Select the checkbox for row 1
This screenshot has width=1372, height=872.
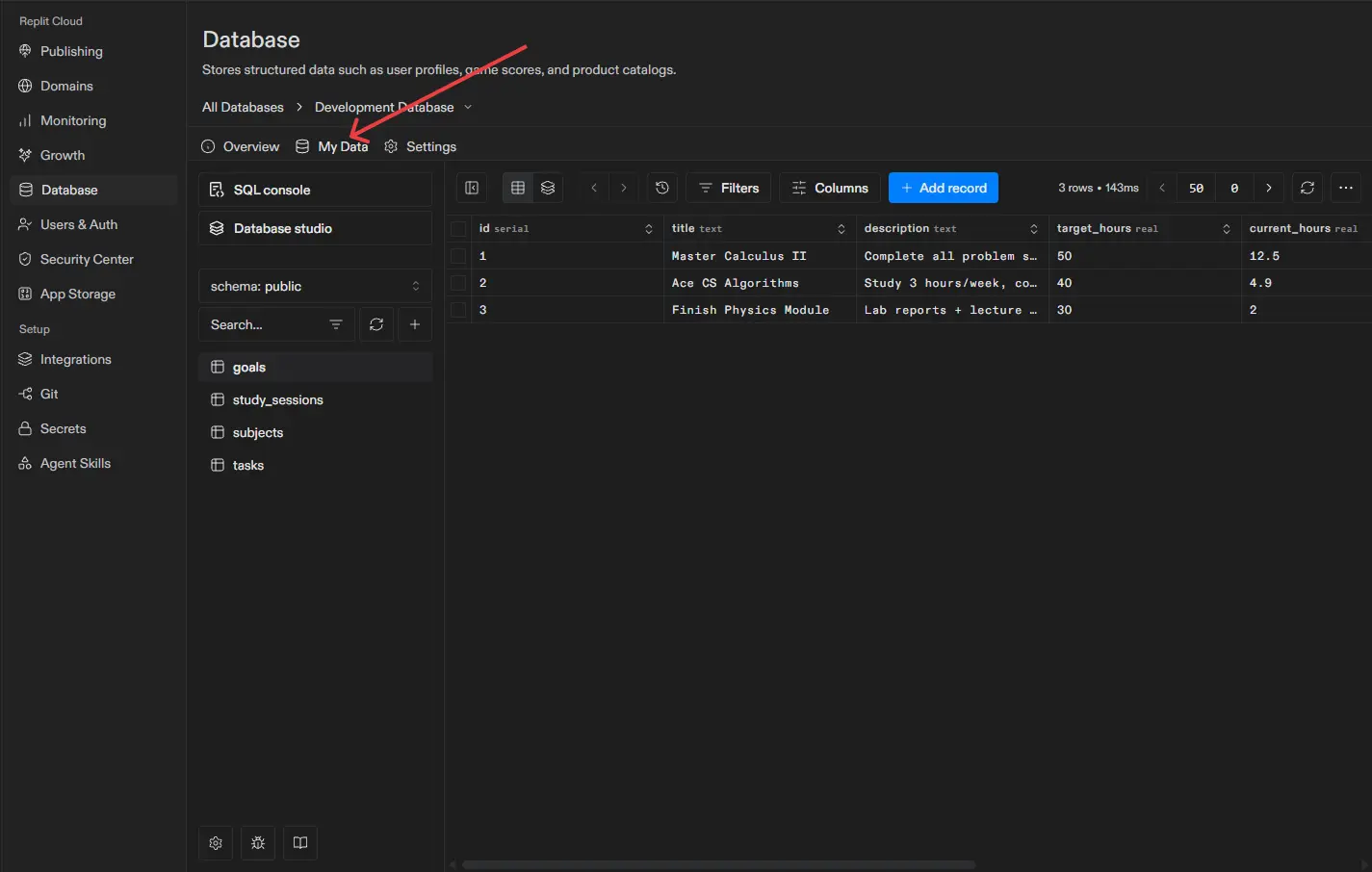click(x=458, y=256)
